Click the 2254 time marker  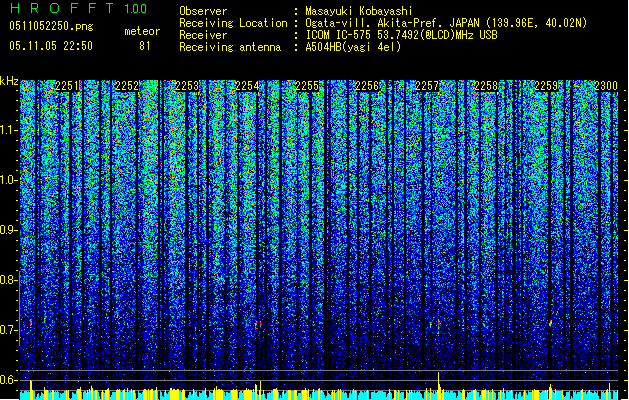coord(247,86)
